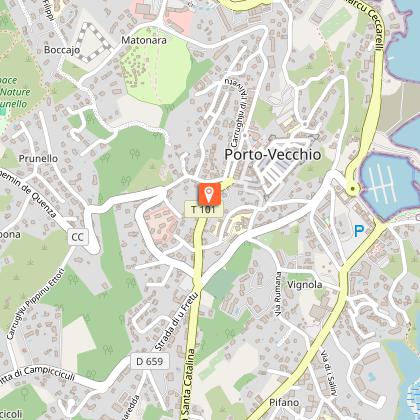
Task: Select the Carrughju Pippinu Ettori street label
Action: tap(35, 304)
